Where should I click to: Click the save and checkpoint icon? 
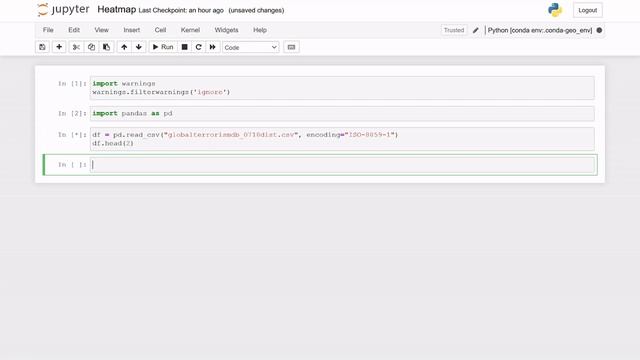(42, 47)
